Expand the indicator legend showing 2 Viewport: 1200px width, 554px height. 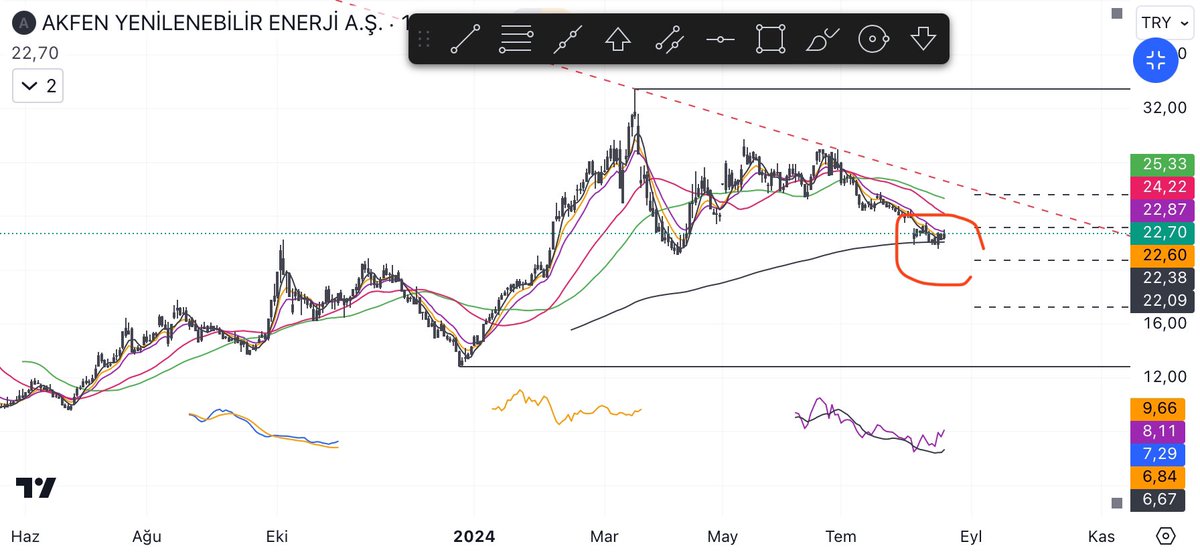38,86
